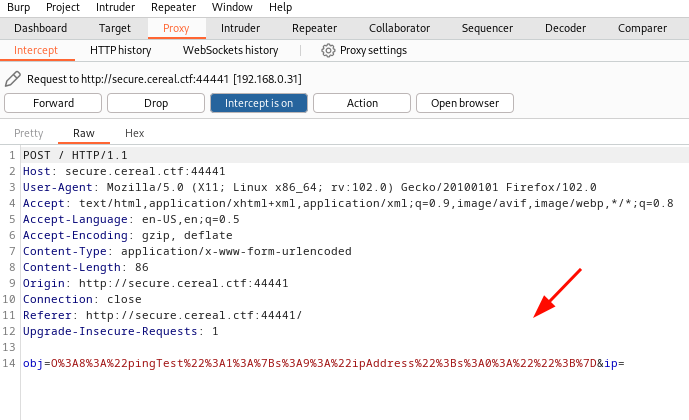Click the Origin header line
This screenshot has height=420, width=689.
pyautogui.click(x=156, y=283)
